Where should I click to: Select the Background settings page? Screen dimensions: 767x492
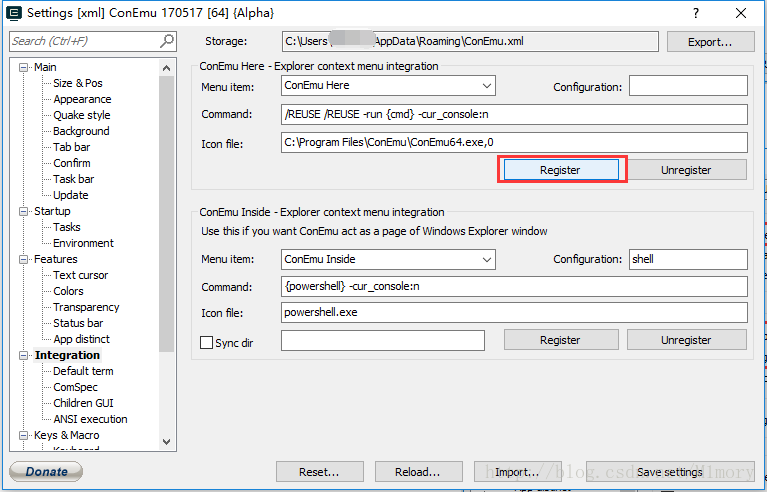81,131
